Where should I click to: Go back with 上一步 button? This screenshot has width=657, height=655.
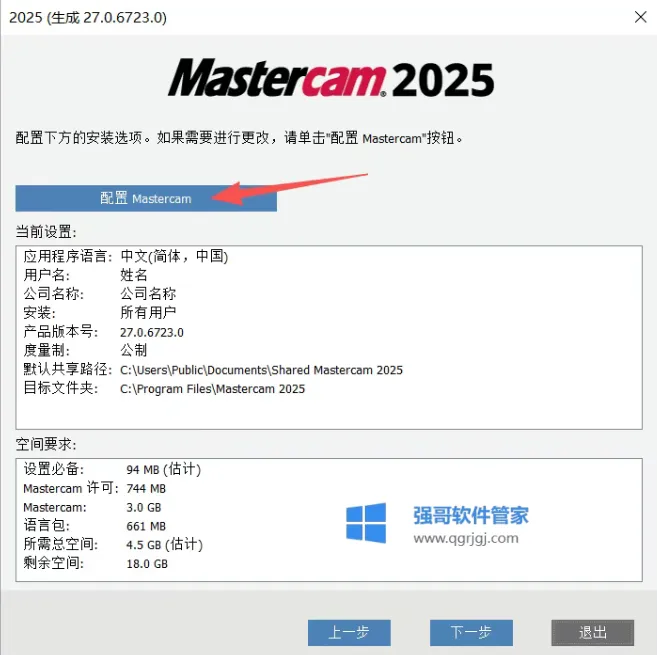point(349,632)
